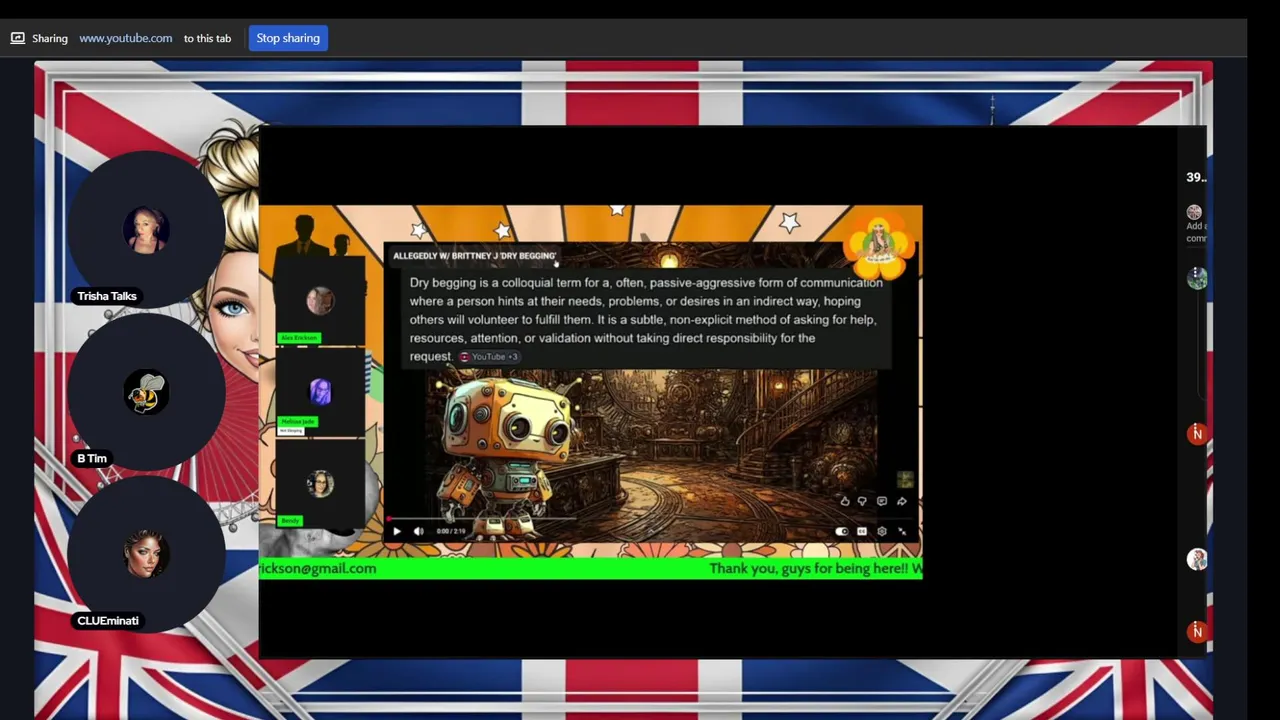Image resolution: width=1280 pixels, height=720 pixels.
Task: Click the exit full screen icon
Action: tap(902, 531)
